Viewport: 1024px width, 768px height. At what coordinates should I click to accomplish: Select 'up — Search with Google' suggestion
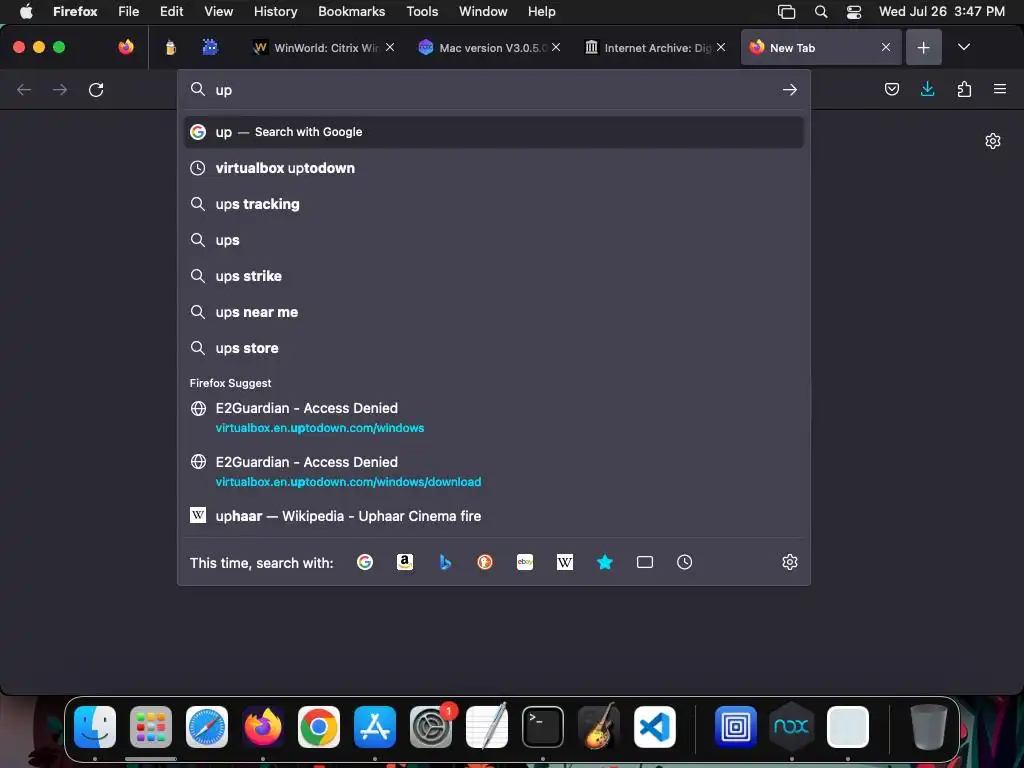coord(494,132)
